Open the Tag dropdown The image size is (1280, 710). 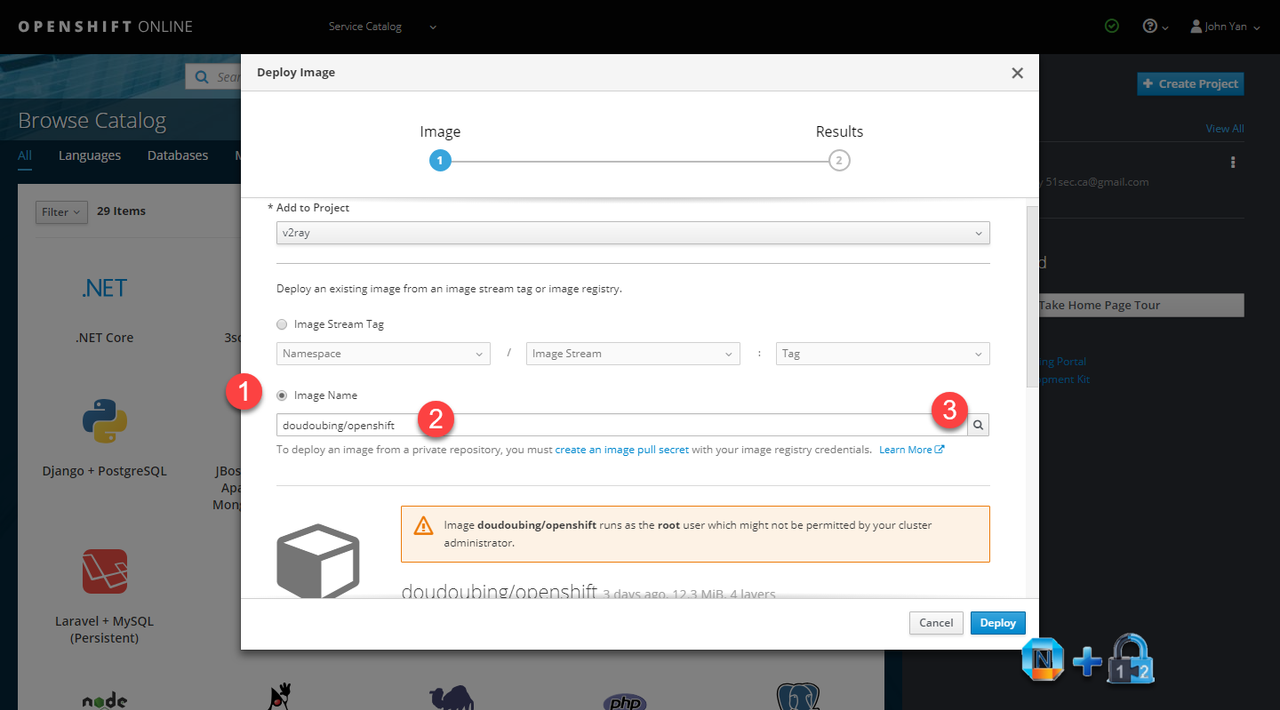[x=883, y=354]
